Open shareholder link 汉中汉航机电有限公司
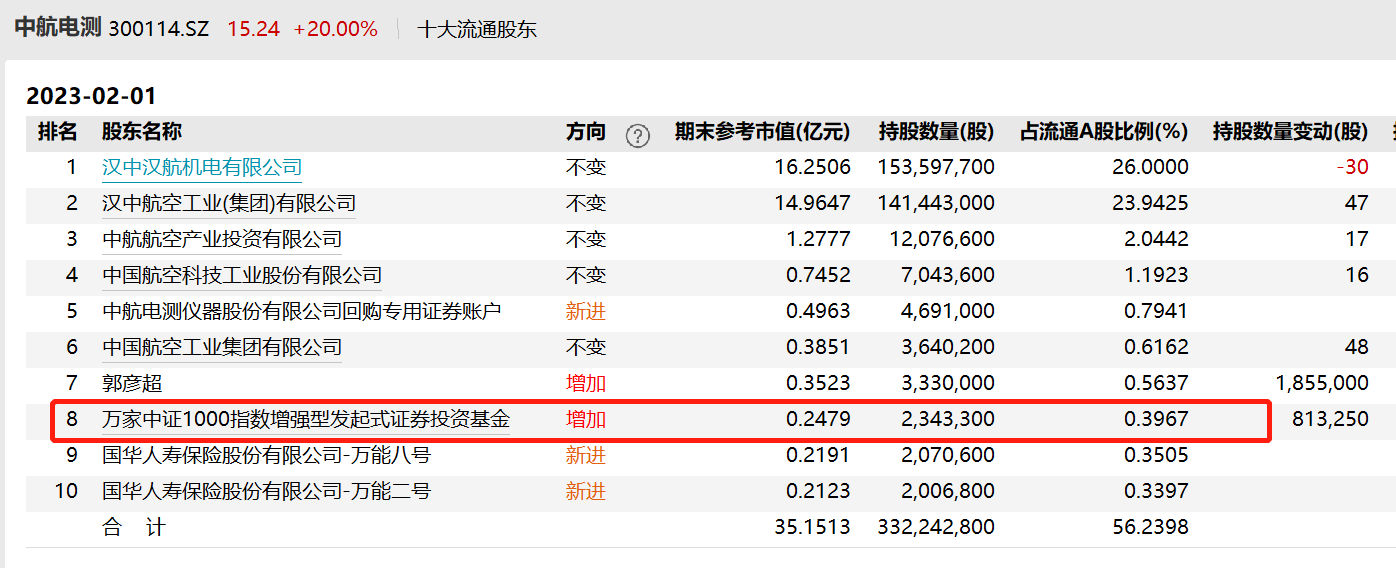 click(202, 167)
